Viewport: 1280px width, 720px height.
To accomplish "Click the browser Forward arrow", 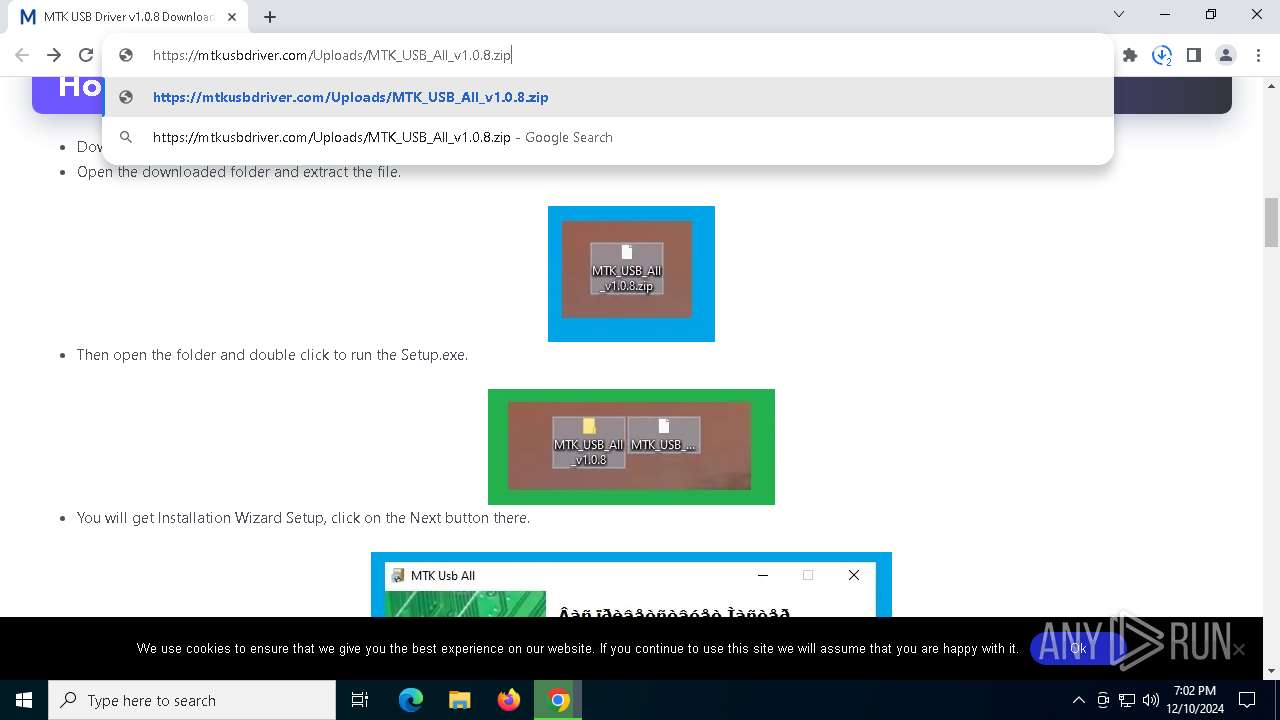I will pos(54,55).
